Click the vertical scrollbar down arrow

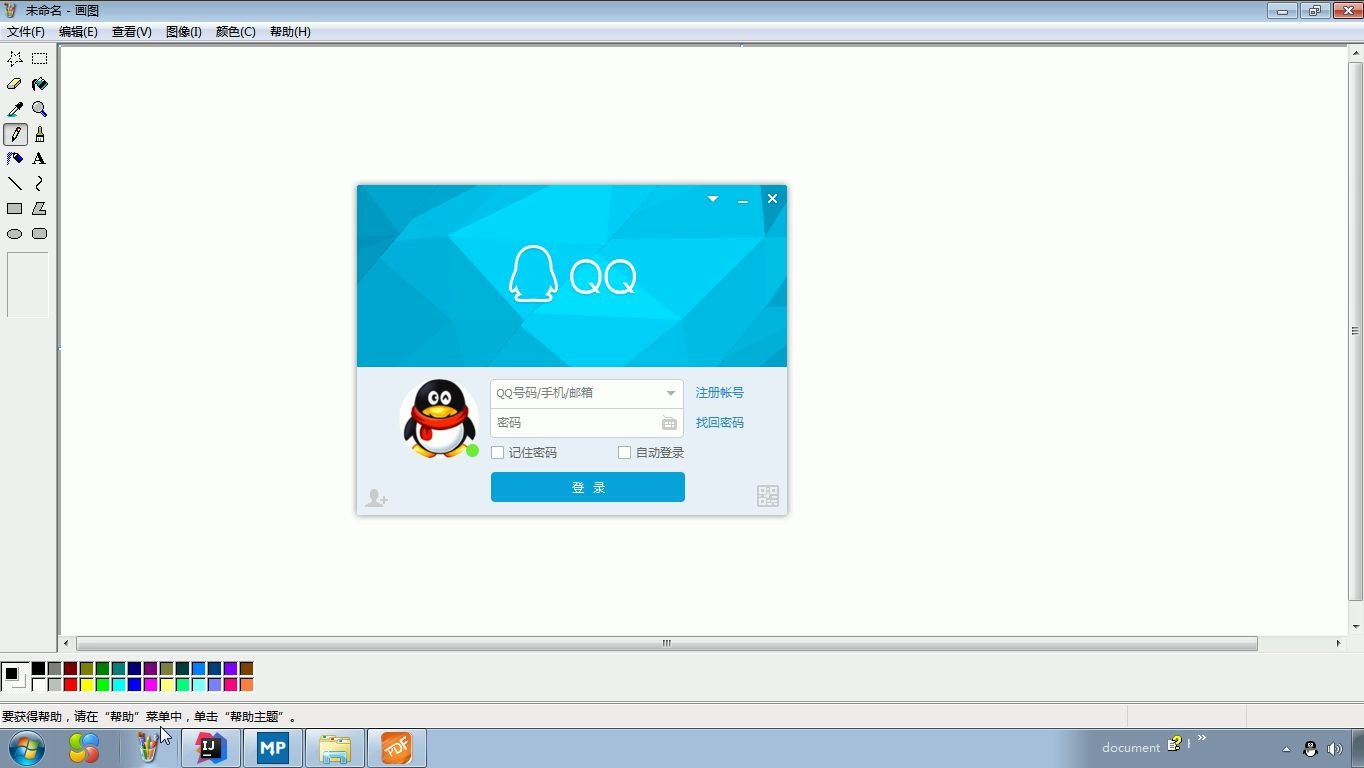[1356, 626]
